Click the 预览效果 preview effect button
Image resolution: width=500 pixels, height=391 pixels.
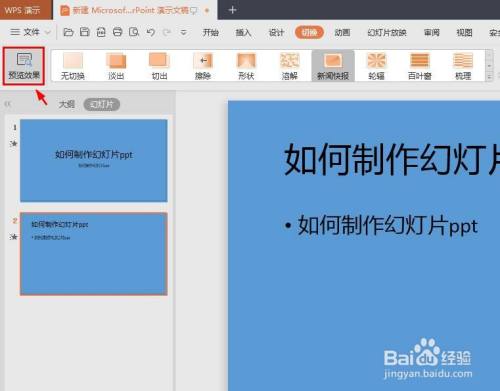point(24,66)
